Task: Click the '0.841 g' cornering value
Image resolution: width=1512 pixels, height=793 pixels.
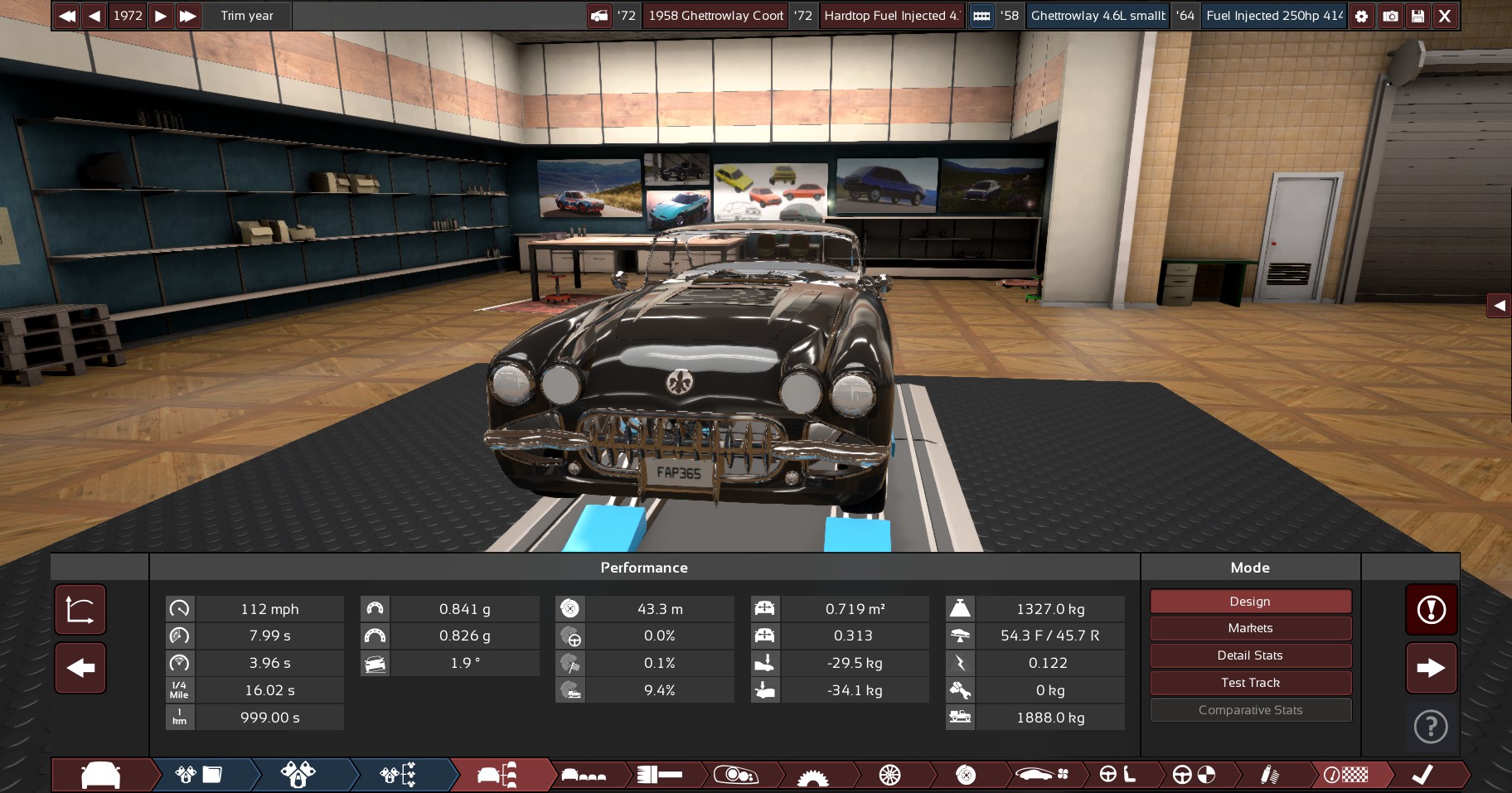Action: [465, 609]
